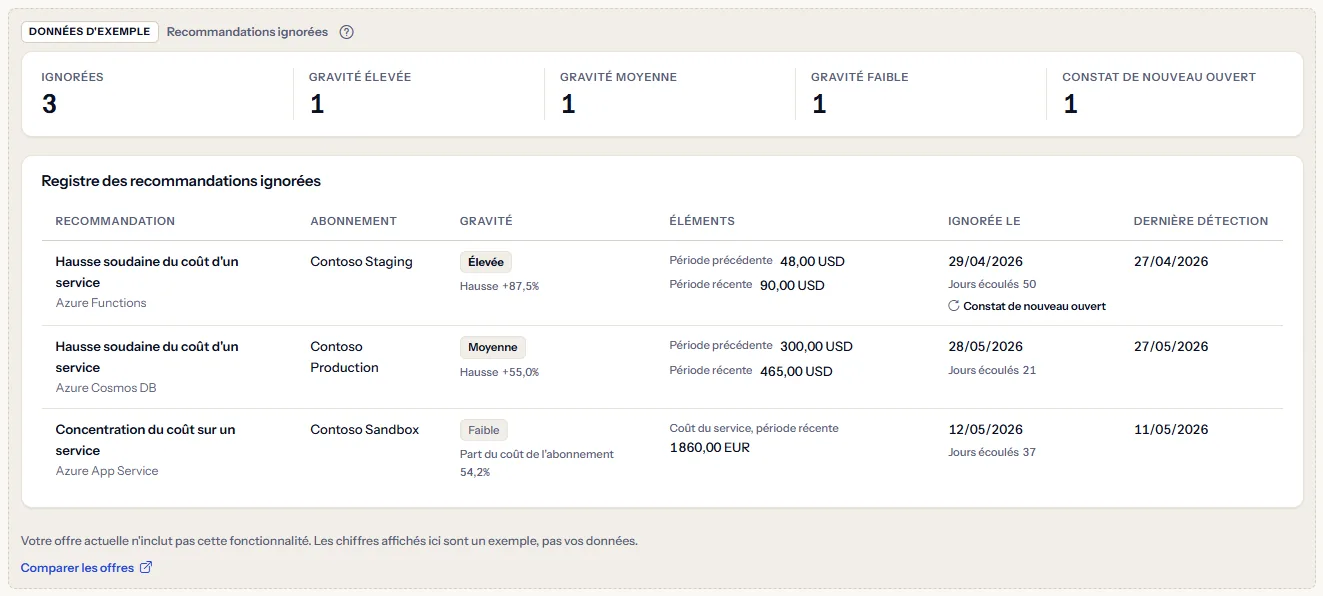
Task: Click the ABONNEMENT column header
Action: pos(354,221)
